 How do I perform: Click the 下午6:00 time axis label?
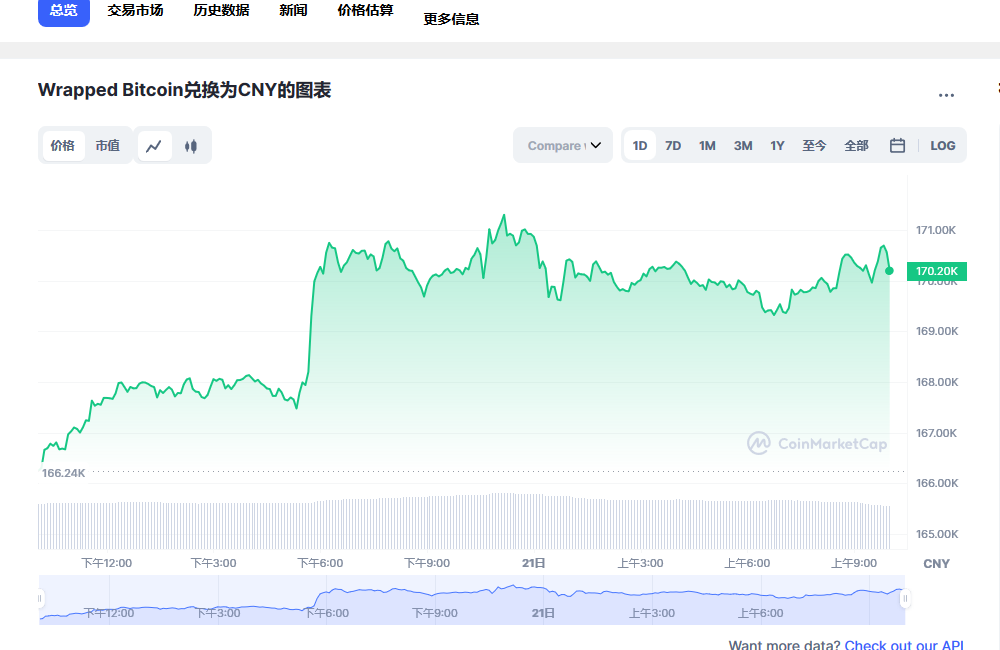[x=320, y=563]
